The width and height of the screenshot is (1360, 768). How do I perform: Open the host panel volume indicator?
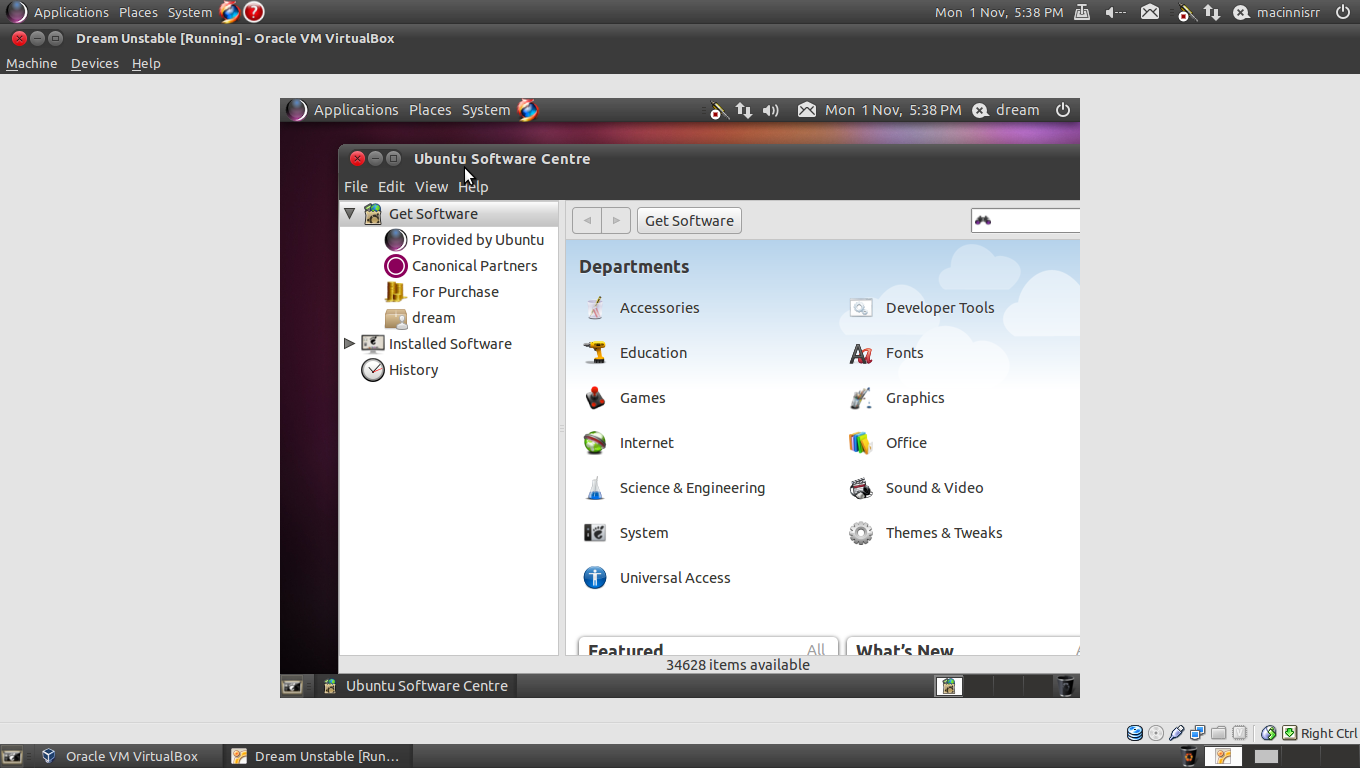tap(1116, 12)
